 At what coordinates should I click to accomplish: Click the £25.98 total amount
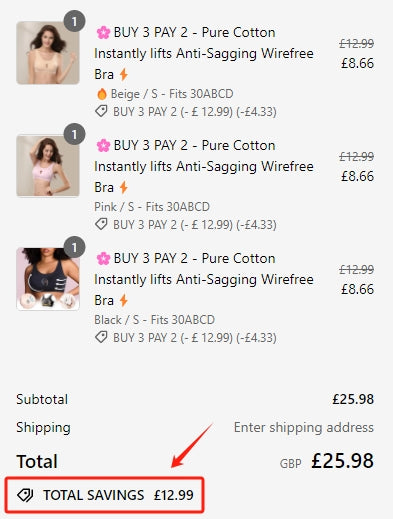342,461
